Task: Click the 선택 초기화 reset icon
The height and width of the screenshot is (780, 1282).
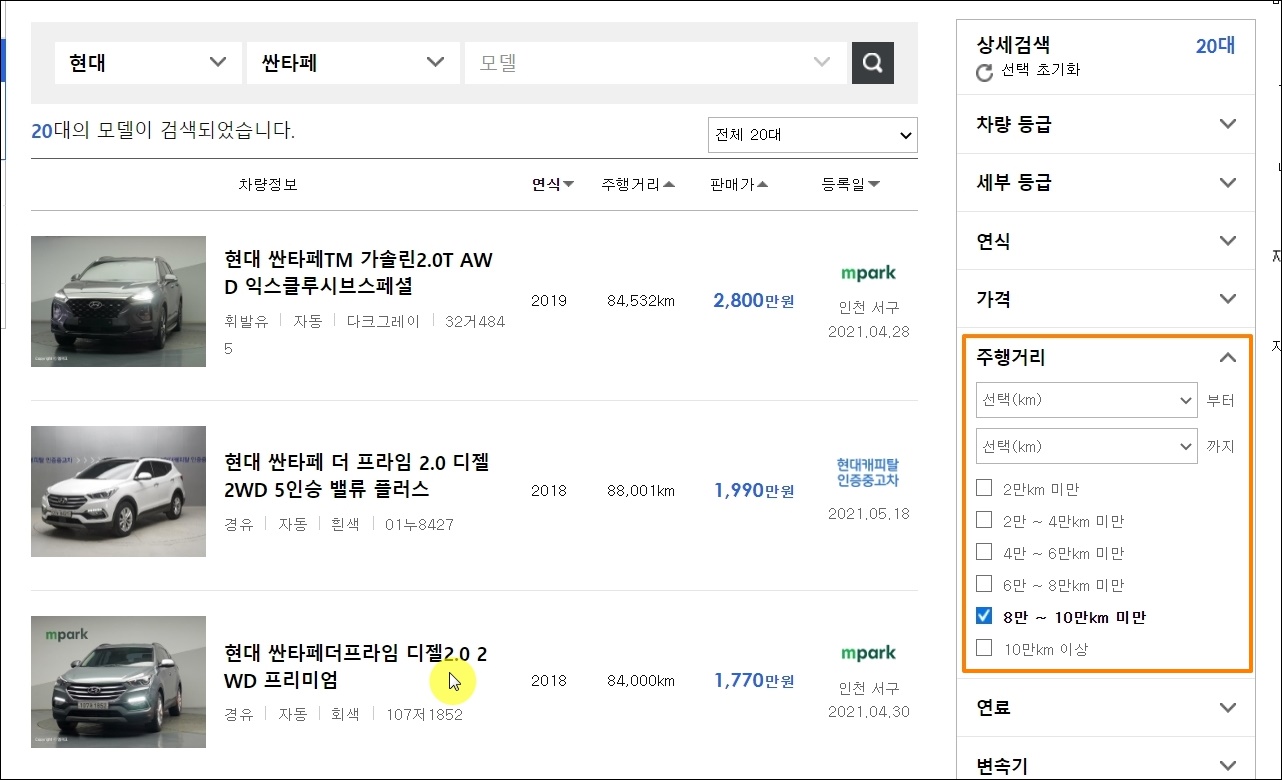Action: [x=985, y=72]
